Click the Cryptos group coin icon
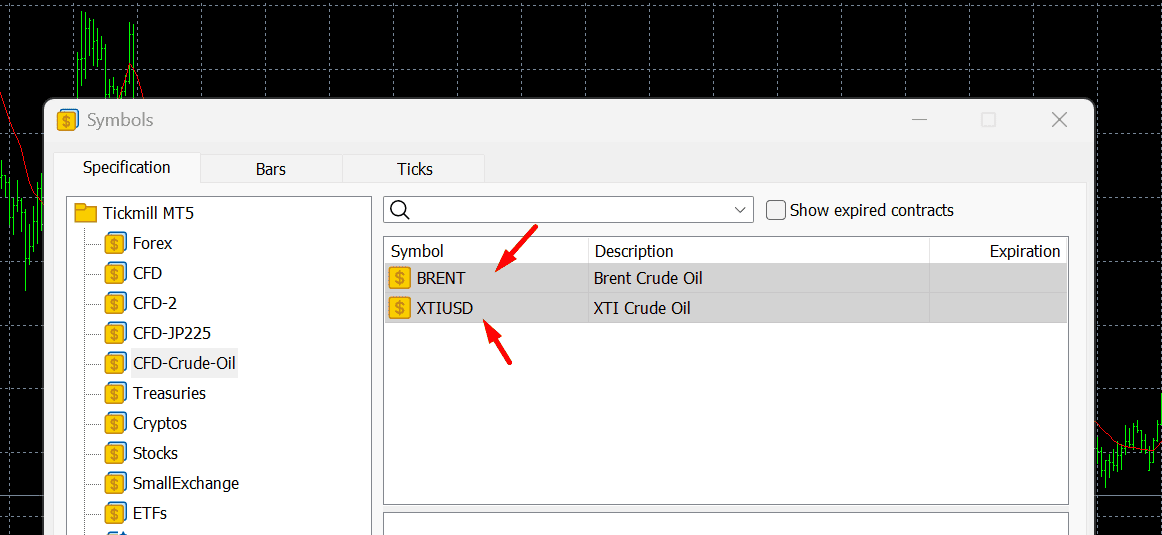The image size is (1162, 535). [114, 423]
